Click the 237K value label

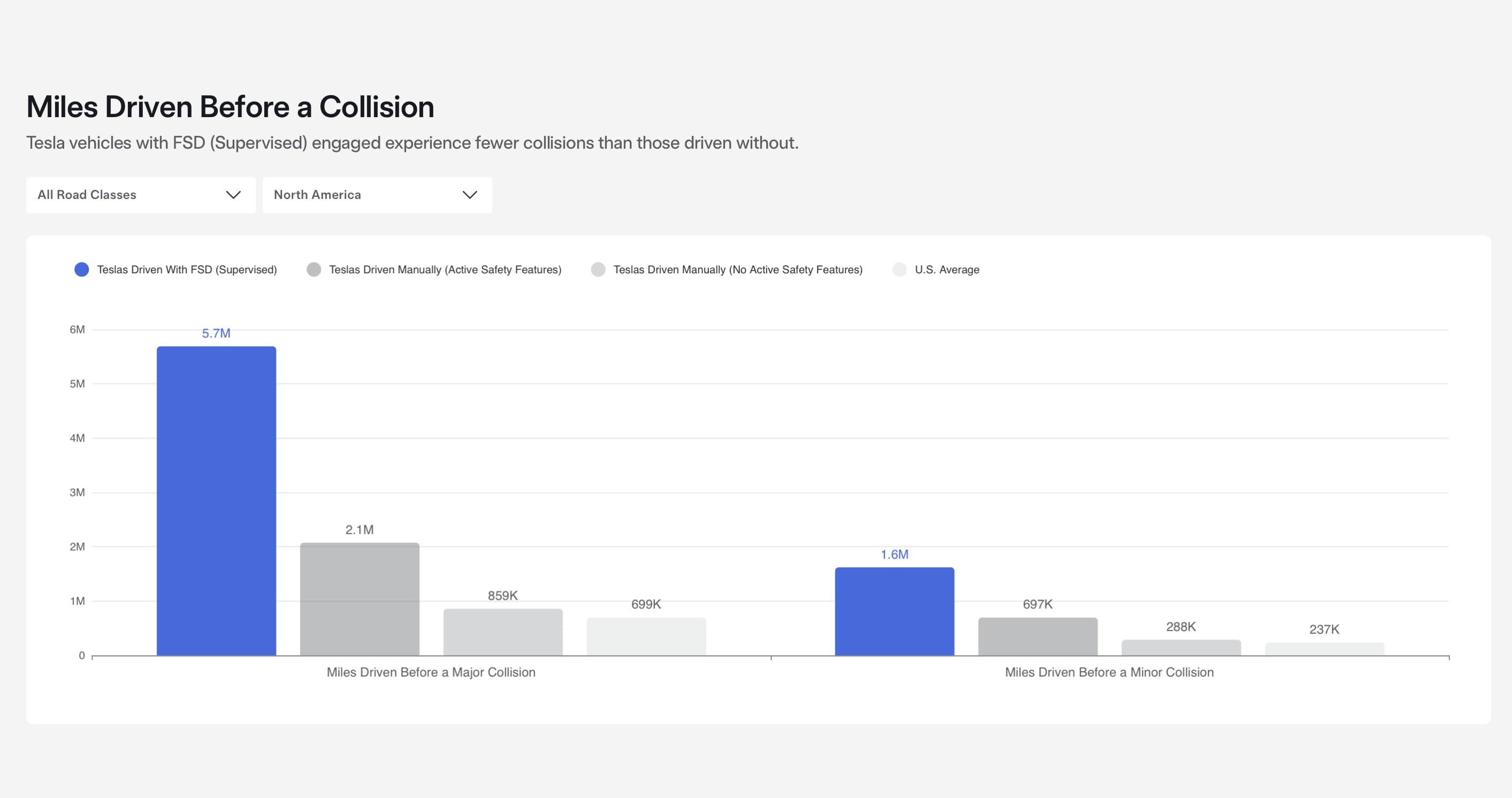pyautogui.click(x=1324, y=630)
